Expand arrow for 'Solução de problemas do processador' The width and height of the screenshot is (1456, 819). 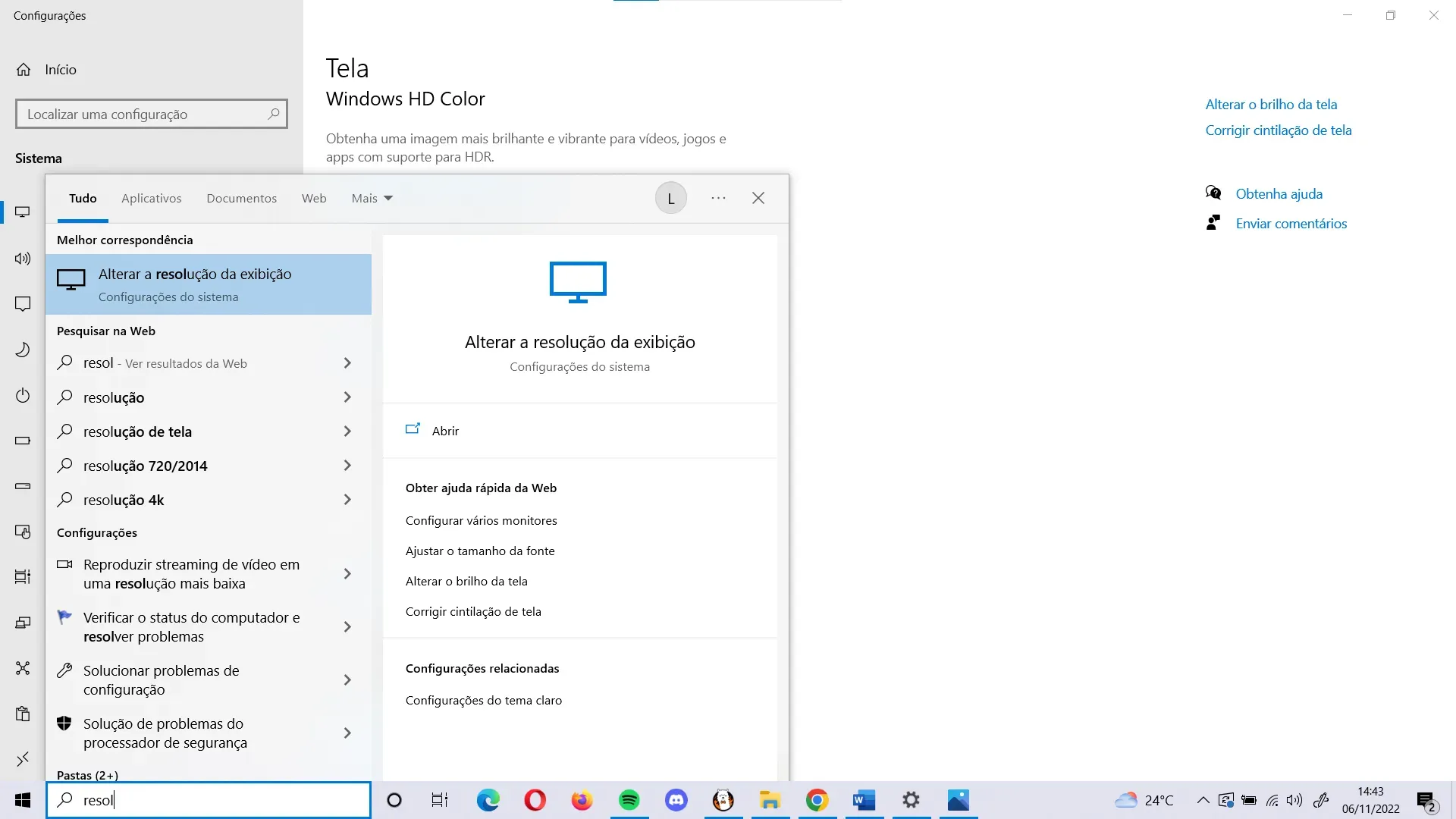click(x=347, y=733)
